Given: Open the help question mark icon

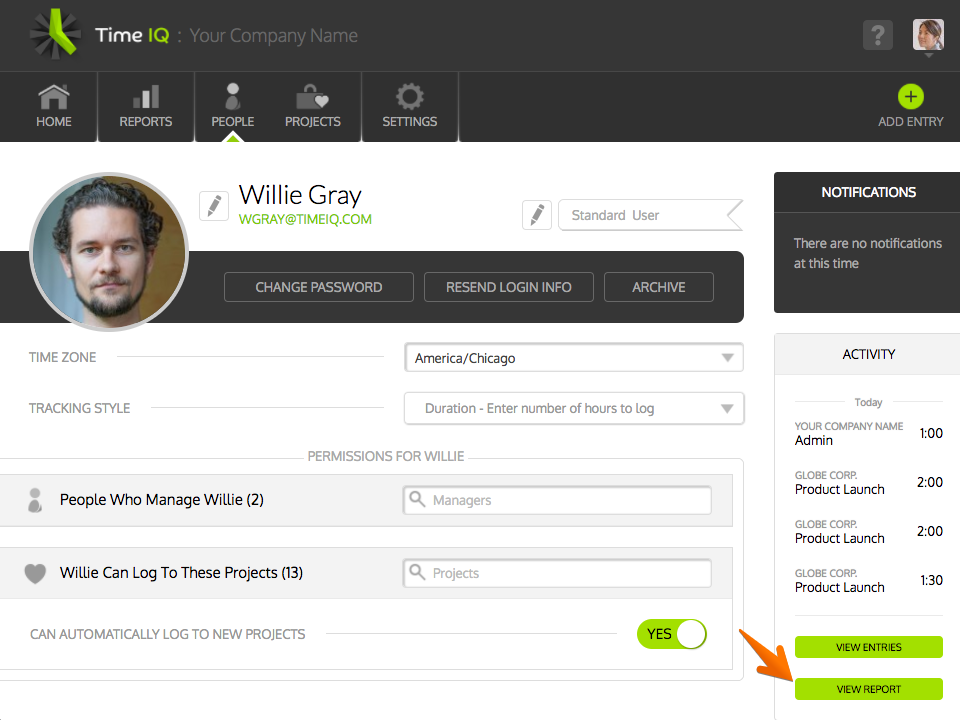Looking at the screenshot, I should [877, 35].
